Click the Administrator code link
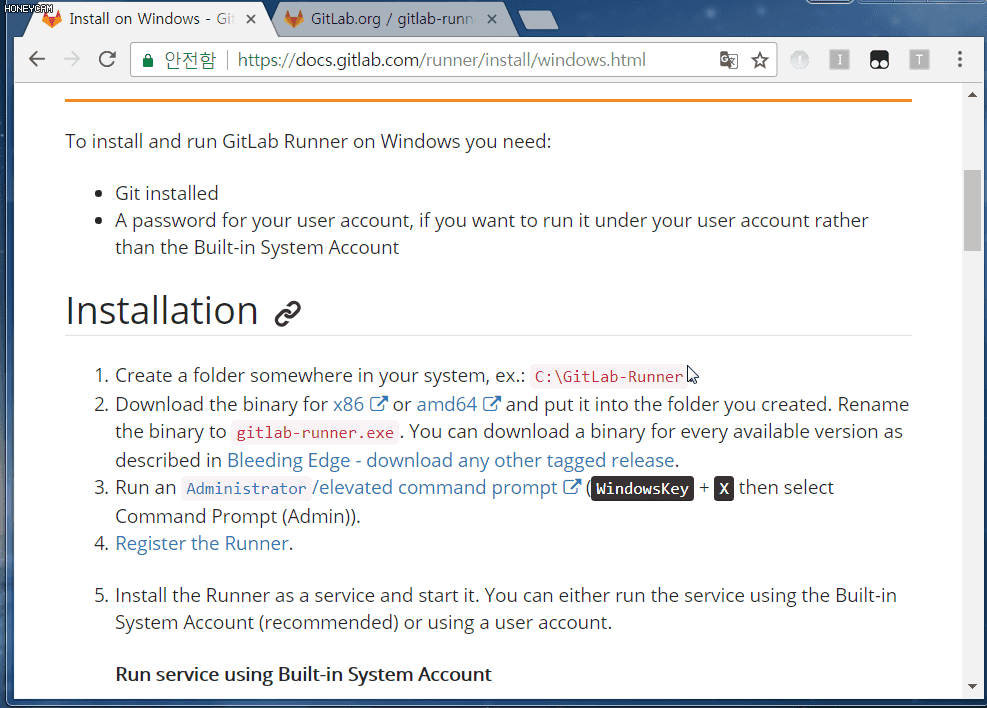Viewport: 987px width, 708px height. pos(246,488)
